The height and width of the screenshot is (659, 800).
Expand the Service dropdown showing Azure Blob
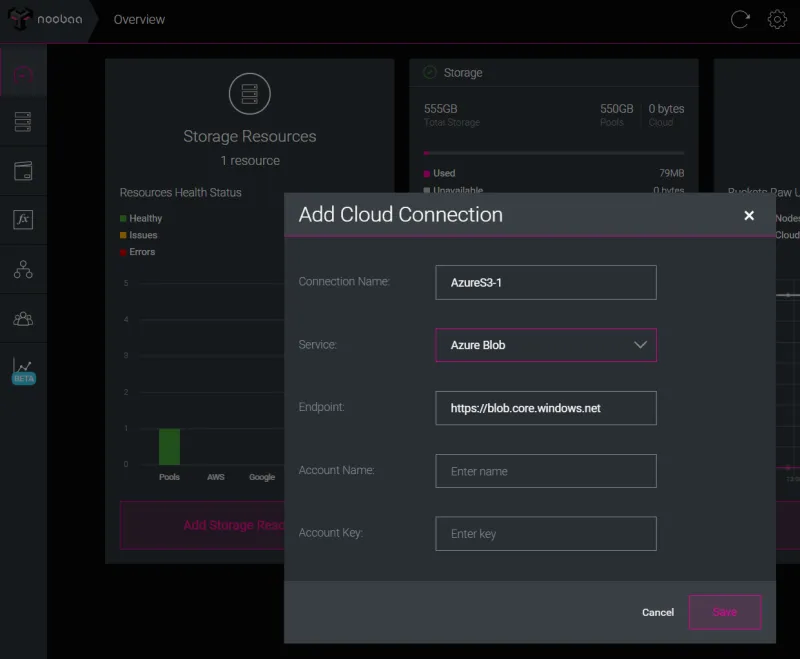pos(545,345)
